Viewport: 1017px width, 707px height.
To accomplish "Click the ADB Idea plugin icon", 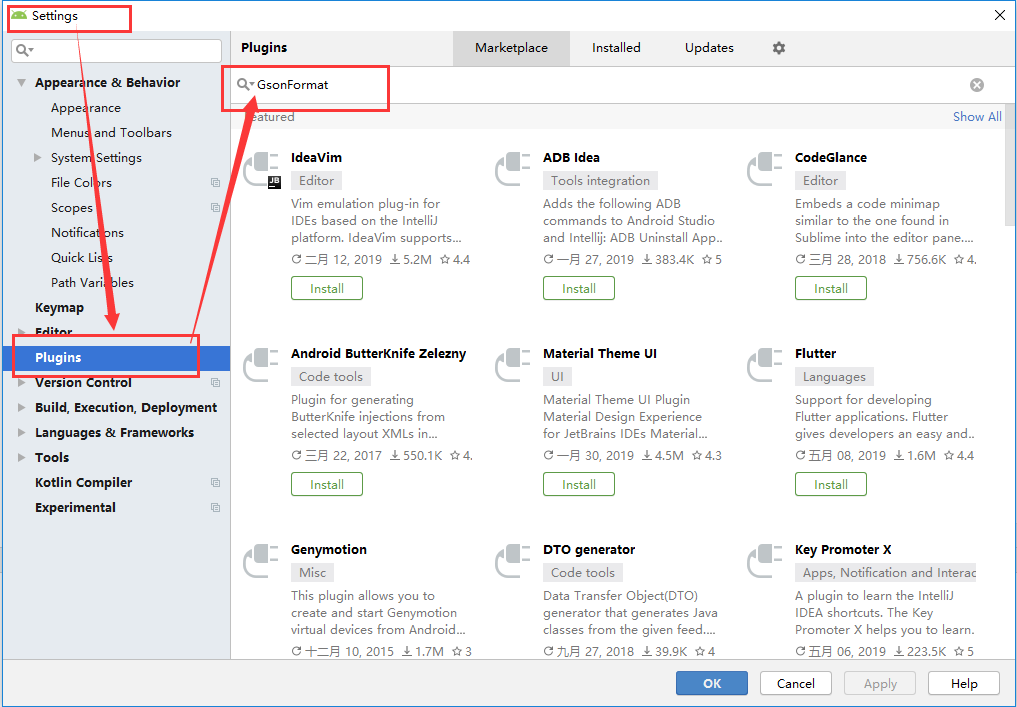I will pos(513,169).
